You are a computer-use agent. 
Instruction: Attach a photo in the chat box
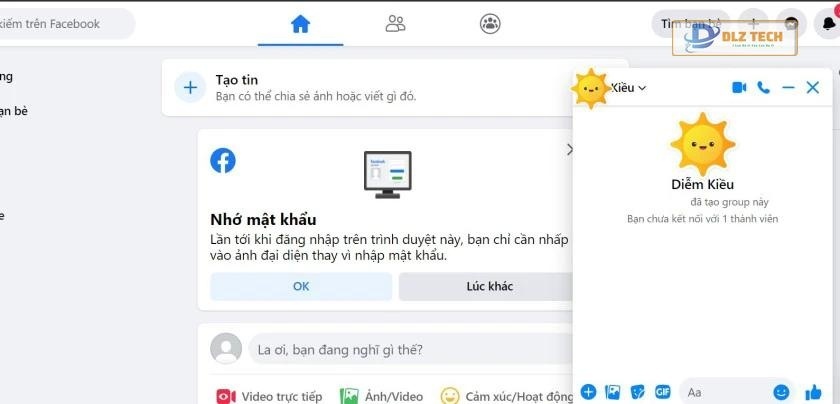tap(612, 392)
